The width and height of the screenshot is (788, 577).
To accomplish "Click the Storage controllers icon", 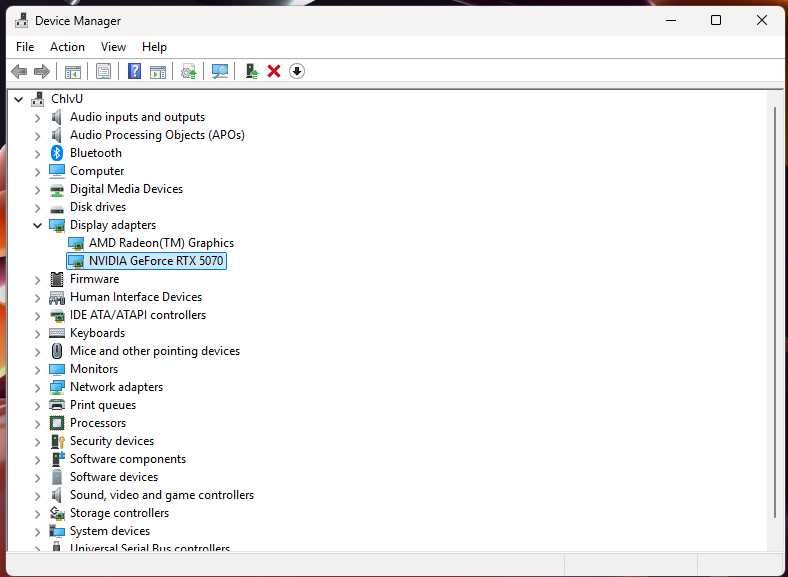I will pos(57,513).
